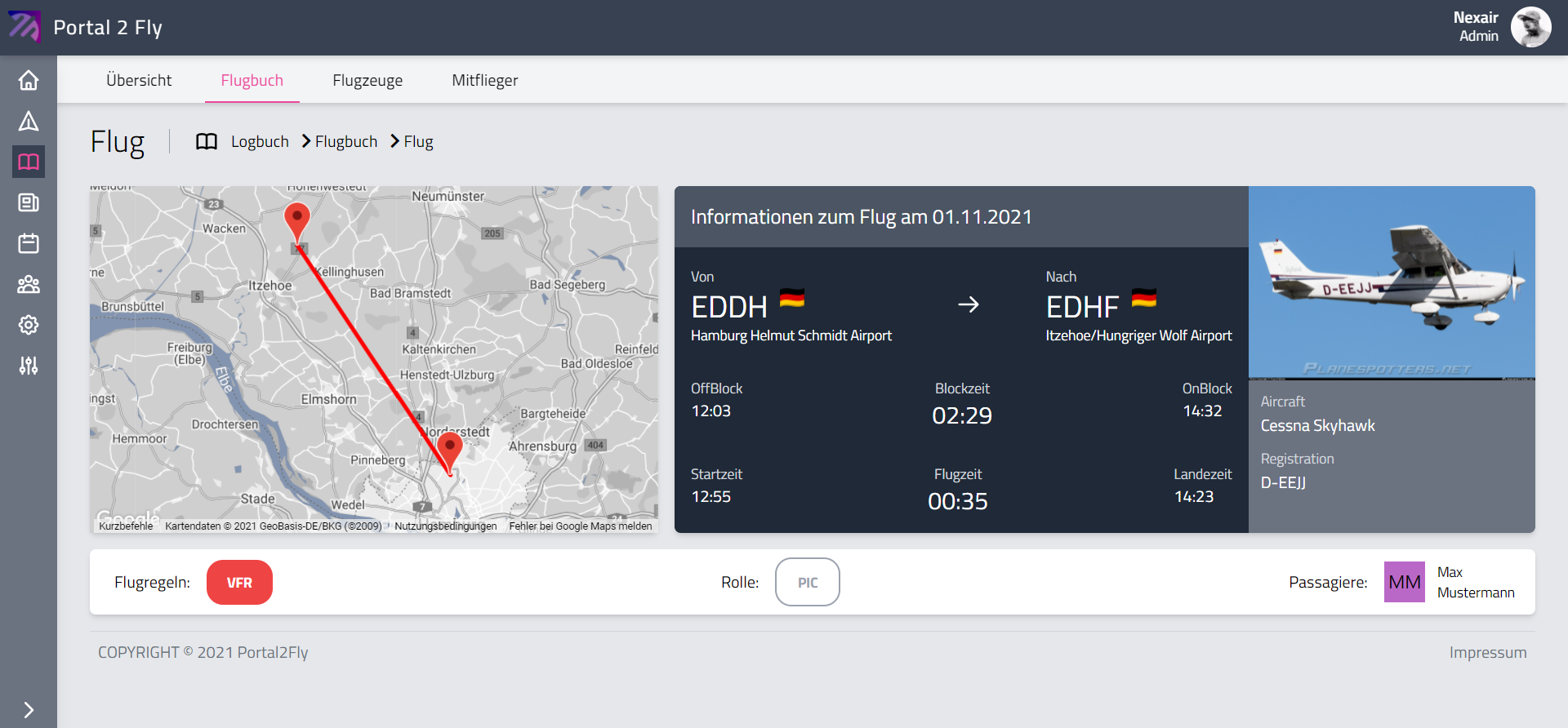Click the purple MM passenger avatar
The height and width of the screenshot is (728, 1568).
tap(1404, 582)
